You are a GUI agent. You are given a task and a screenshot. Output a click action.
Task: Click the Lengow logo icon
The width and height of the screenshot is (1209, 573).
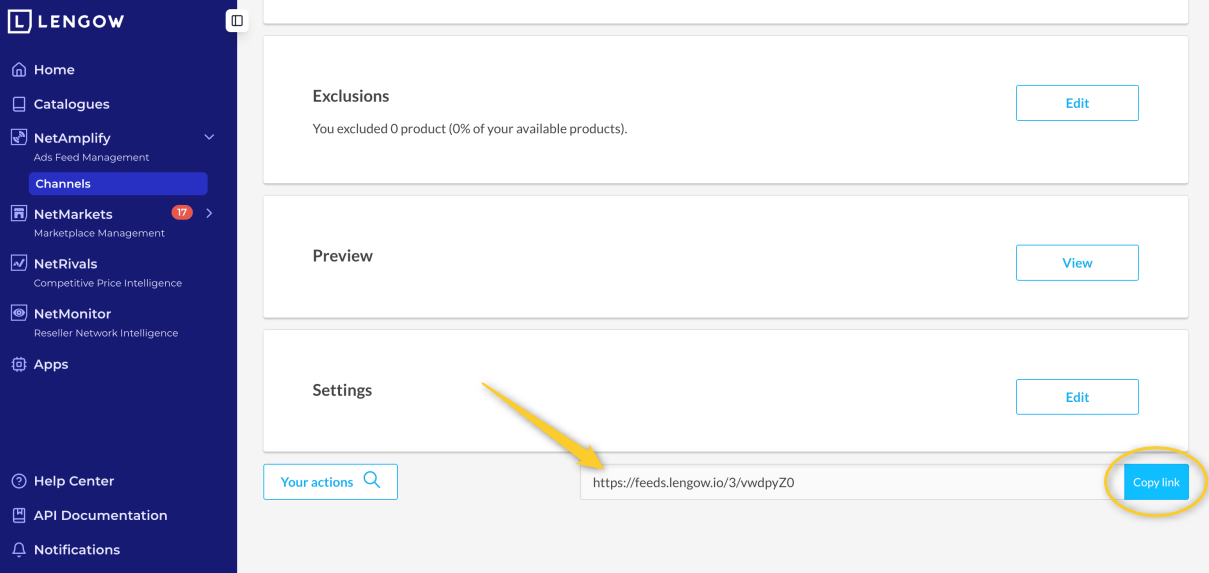20,21
